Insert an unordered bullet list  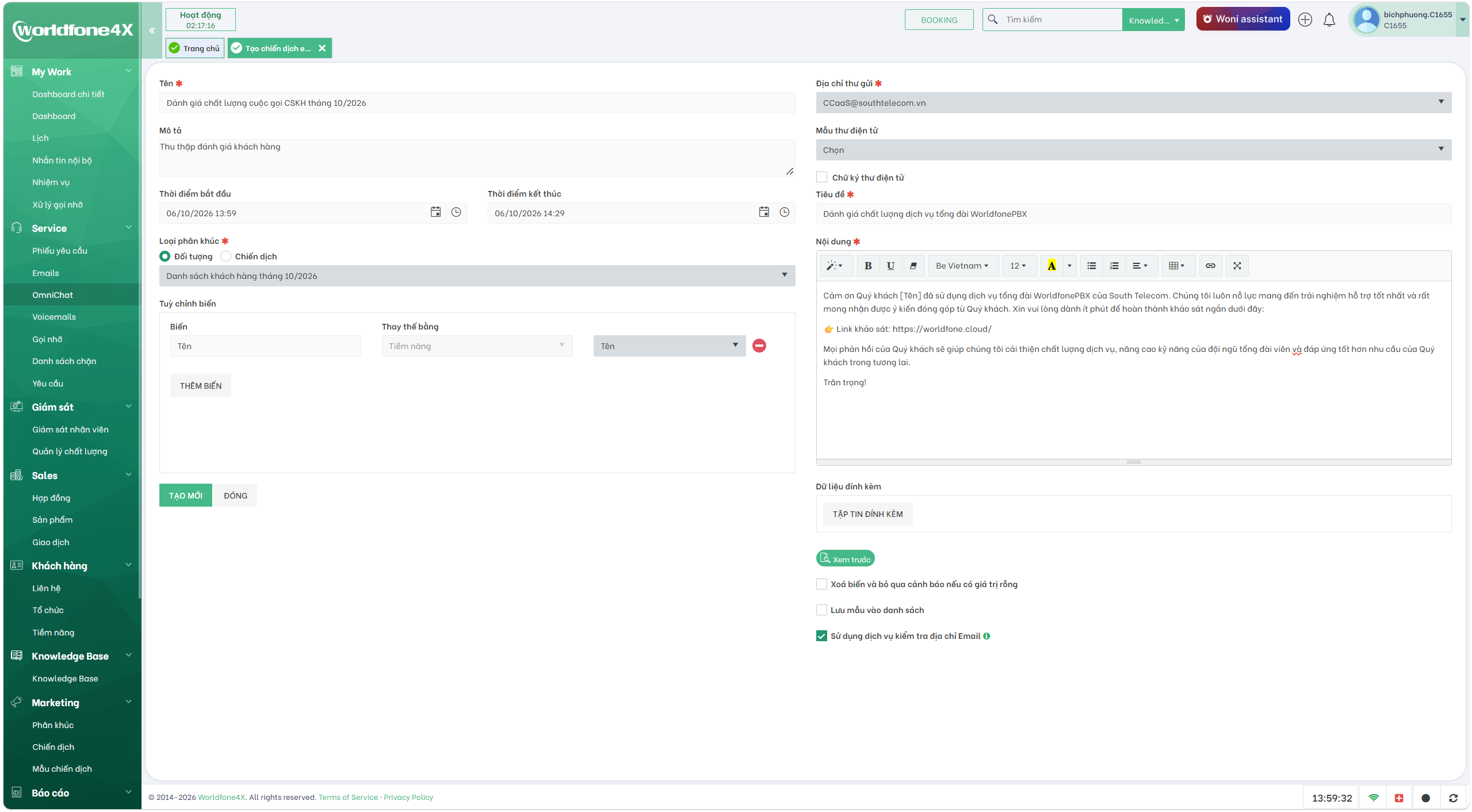click(1091, 266)
